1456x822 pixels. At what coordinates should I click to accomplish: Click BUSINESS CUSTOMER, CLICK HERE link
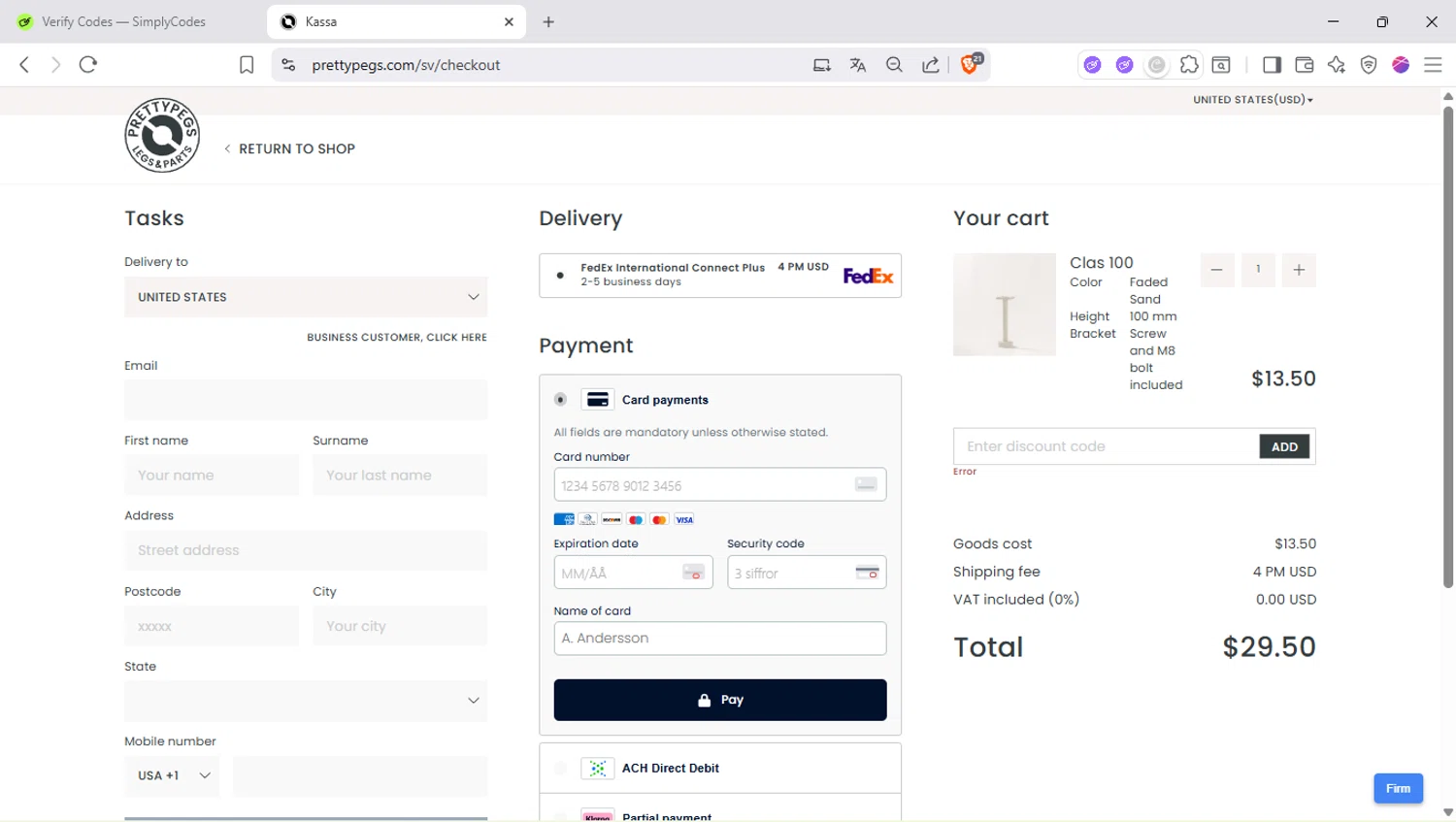[x=397, y=338]
